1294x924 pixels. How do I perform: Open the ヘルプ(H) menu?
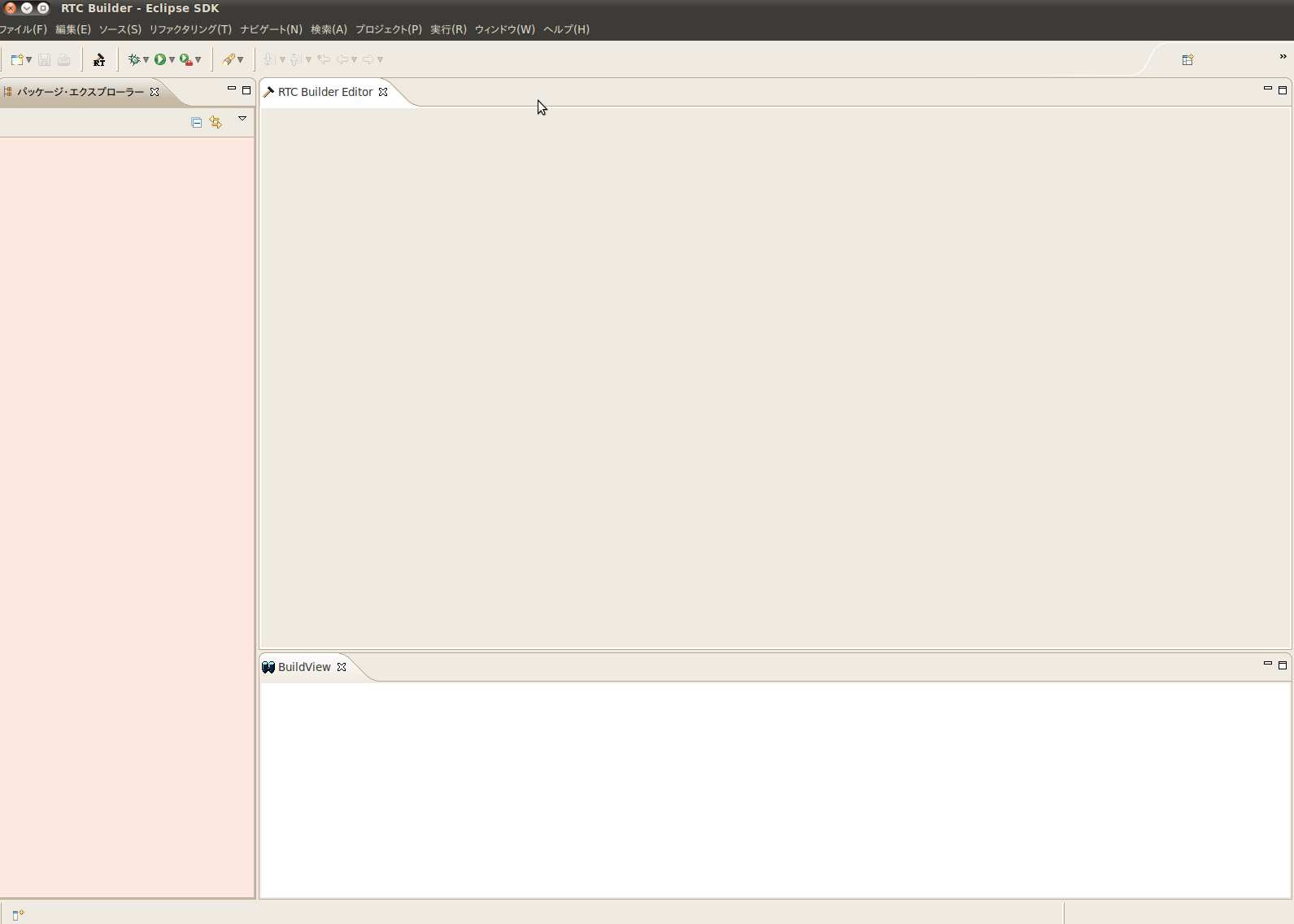(566, 29)
